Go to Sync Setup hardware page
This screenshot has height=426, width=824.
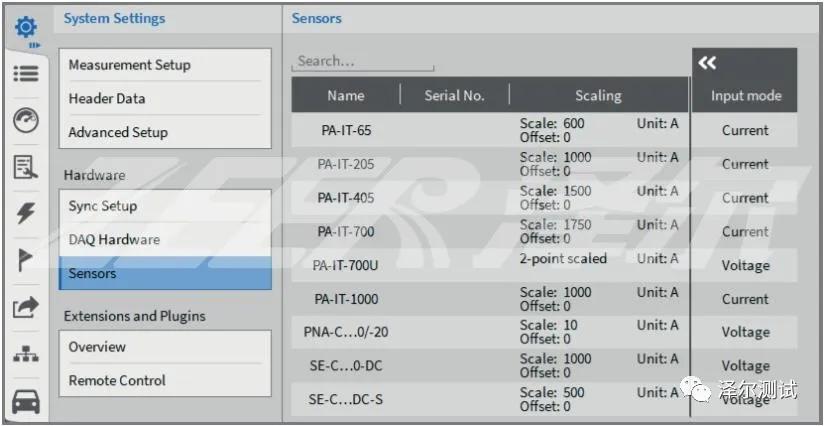coord(103,206)
